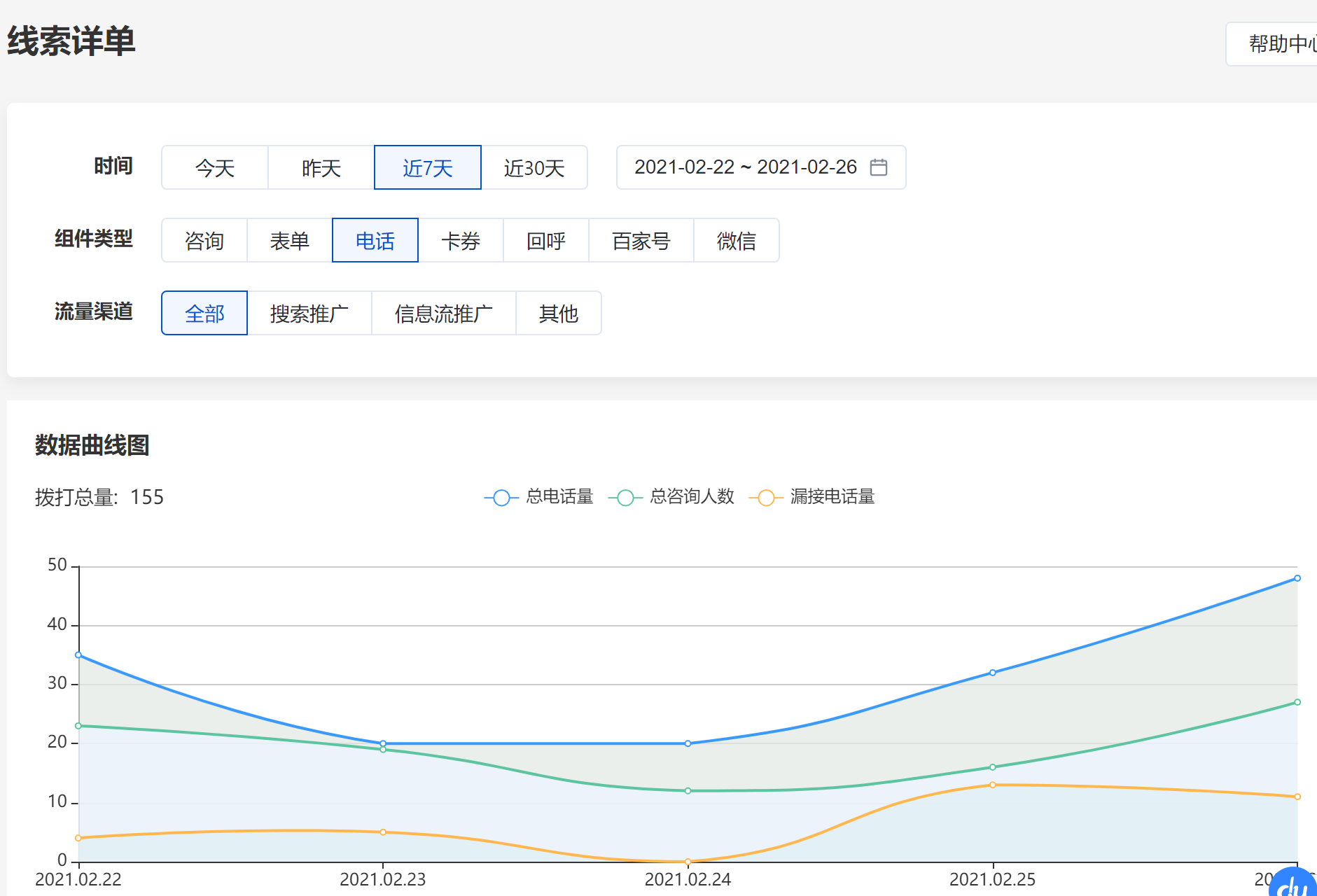Choose the 百家号 component type

641,240
